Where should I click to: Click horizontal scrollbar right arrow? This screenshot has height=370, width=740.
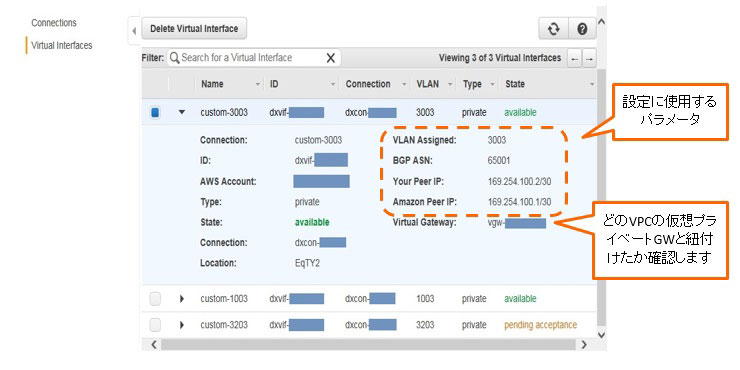click(584, 345)
